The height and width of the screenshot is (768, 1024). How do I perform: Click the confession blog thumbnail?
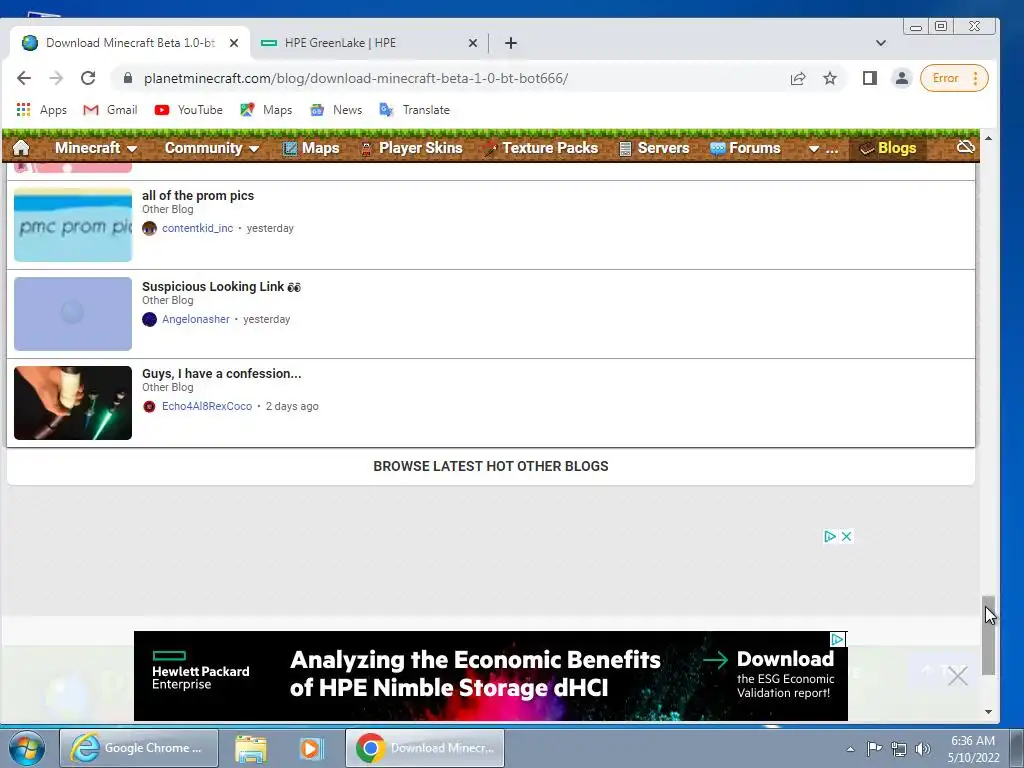point(73,403)
